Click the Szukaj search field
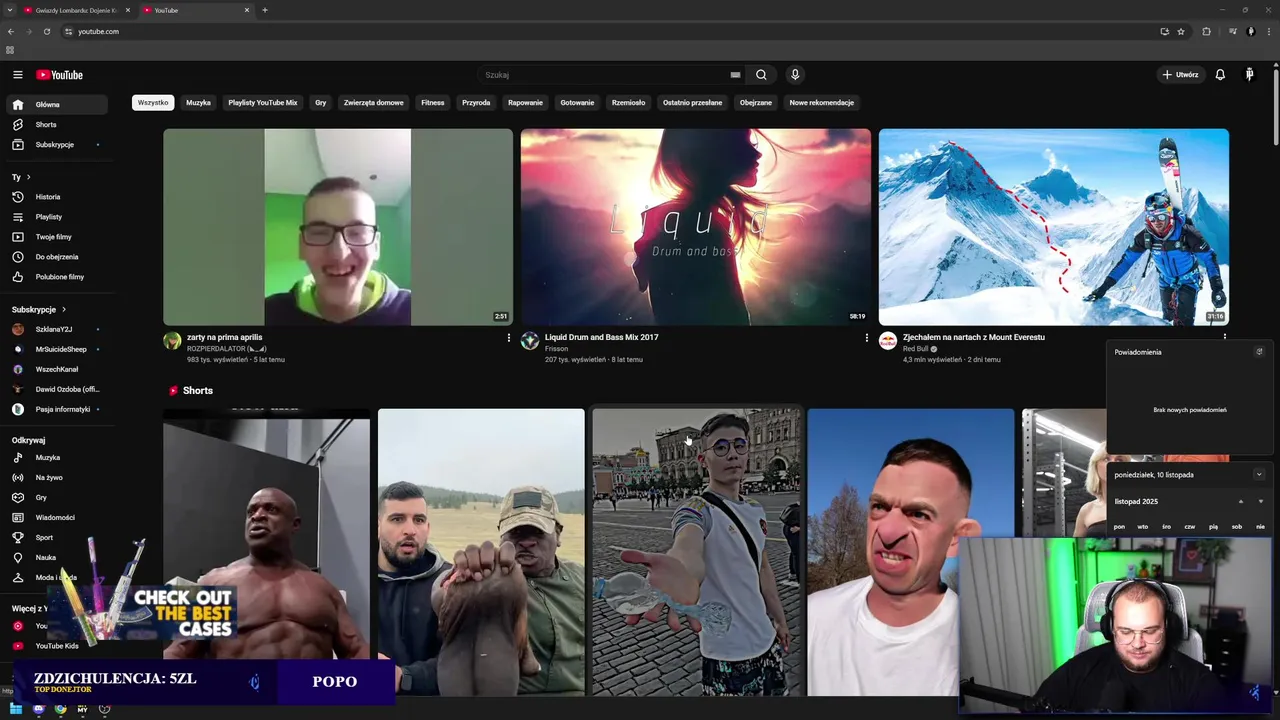This screenshot has height=720, width=1280. [606, 75]
